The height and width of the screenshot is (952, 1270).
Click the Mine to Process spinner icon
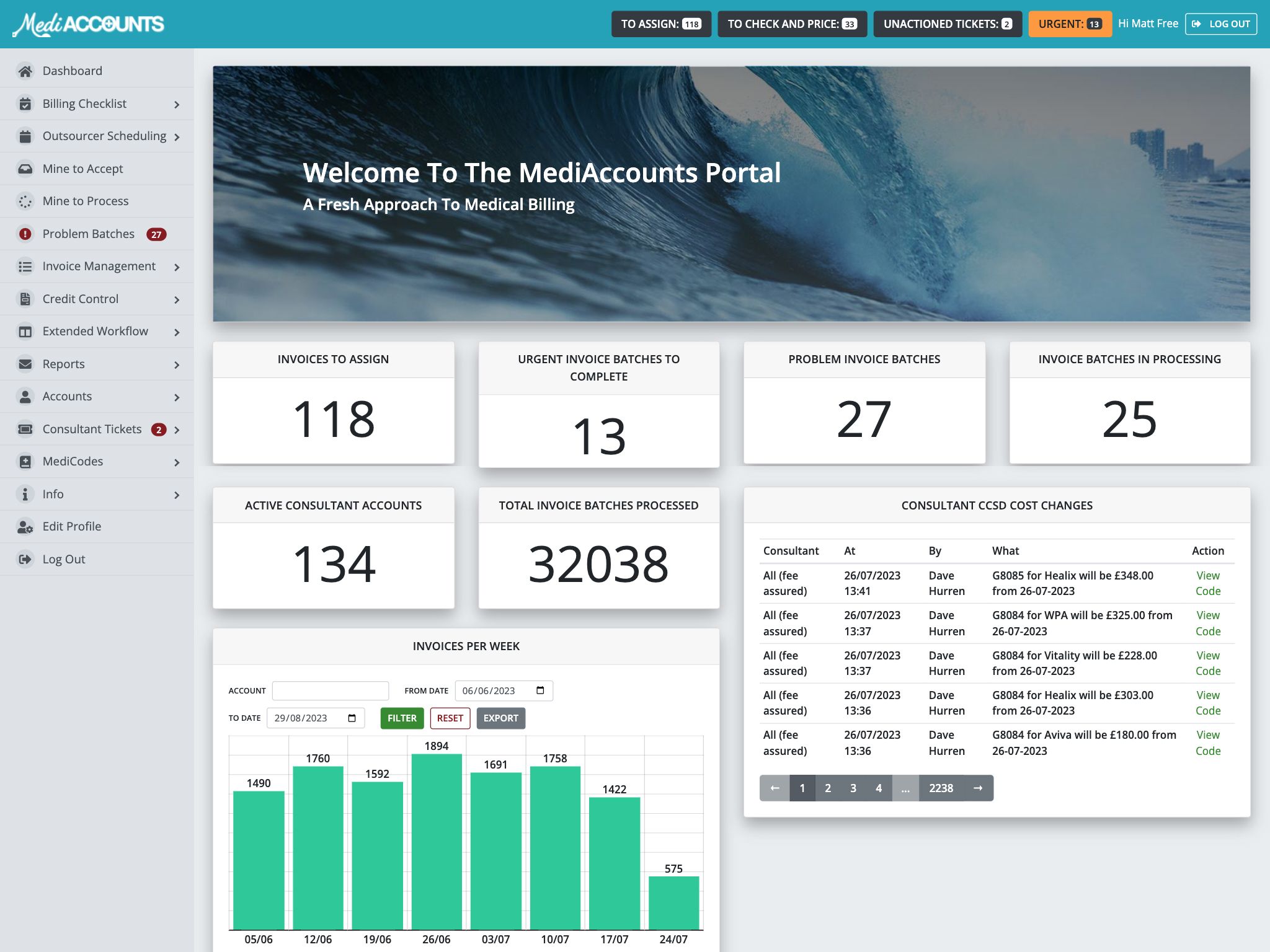[x=25, y=201]
